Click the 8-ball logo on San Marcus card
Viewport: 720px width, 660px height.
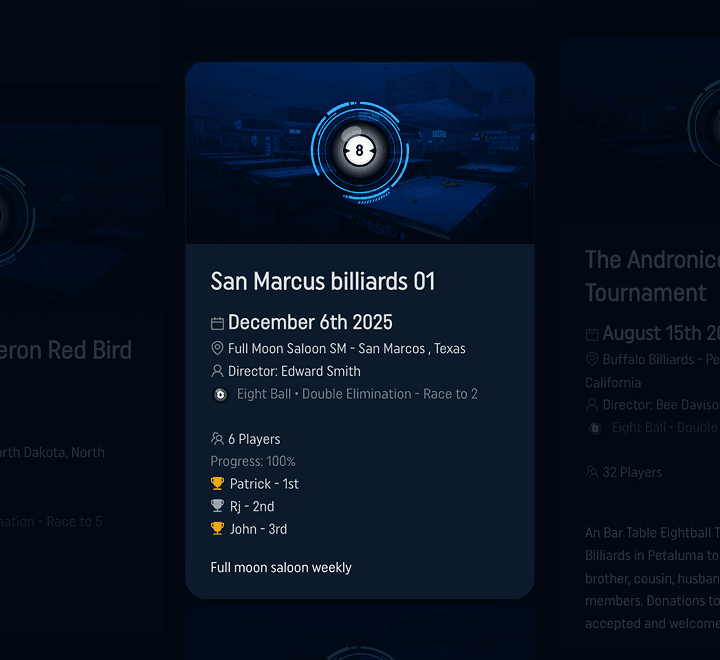(360, 151)
